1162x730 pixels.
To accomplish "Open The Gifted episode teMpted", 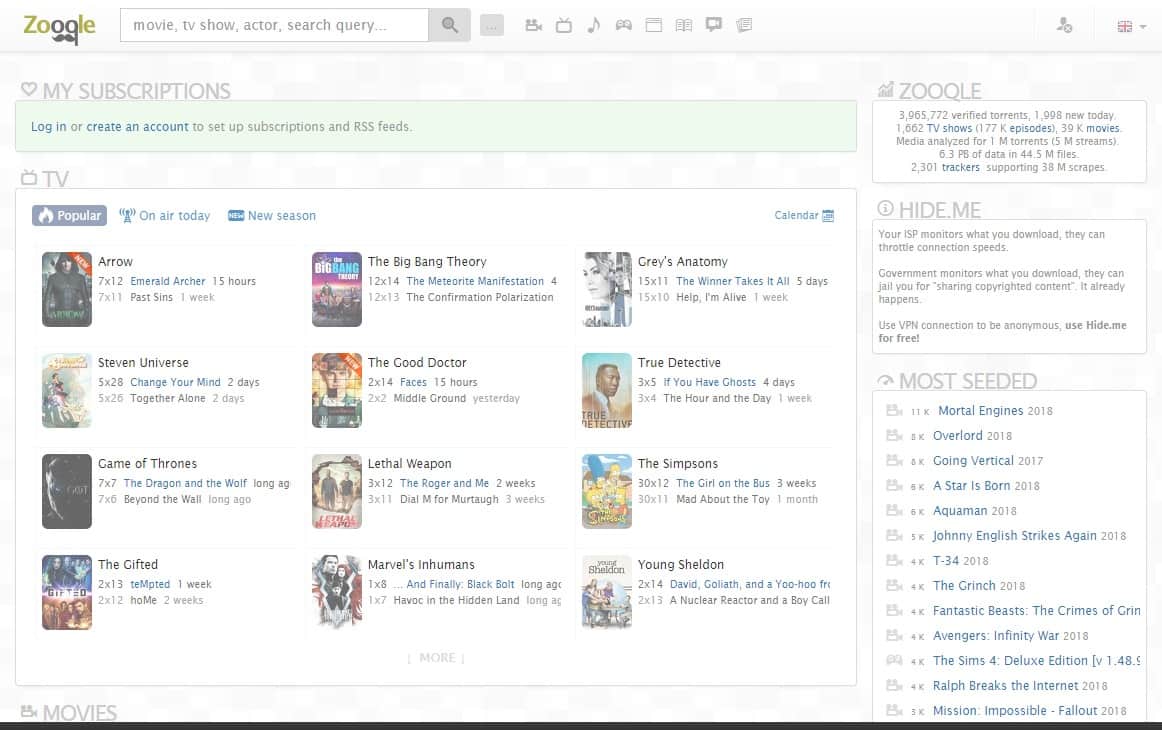I will (x=150, y=584).
